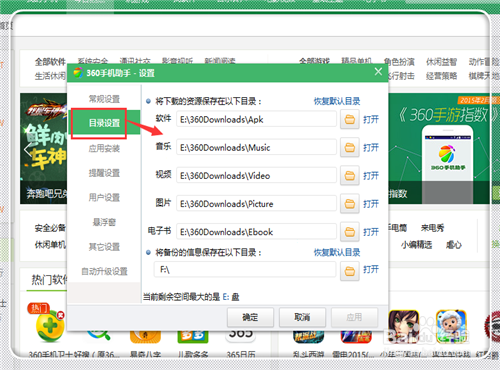
Task: Show previous banner with left arrow
Action: click(27, 149)
